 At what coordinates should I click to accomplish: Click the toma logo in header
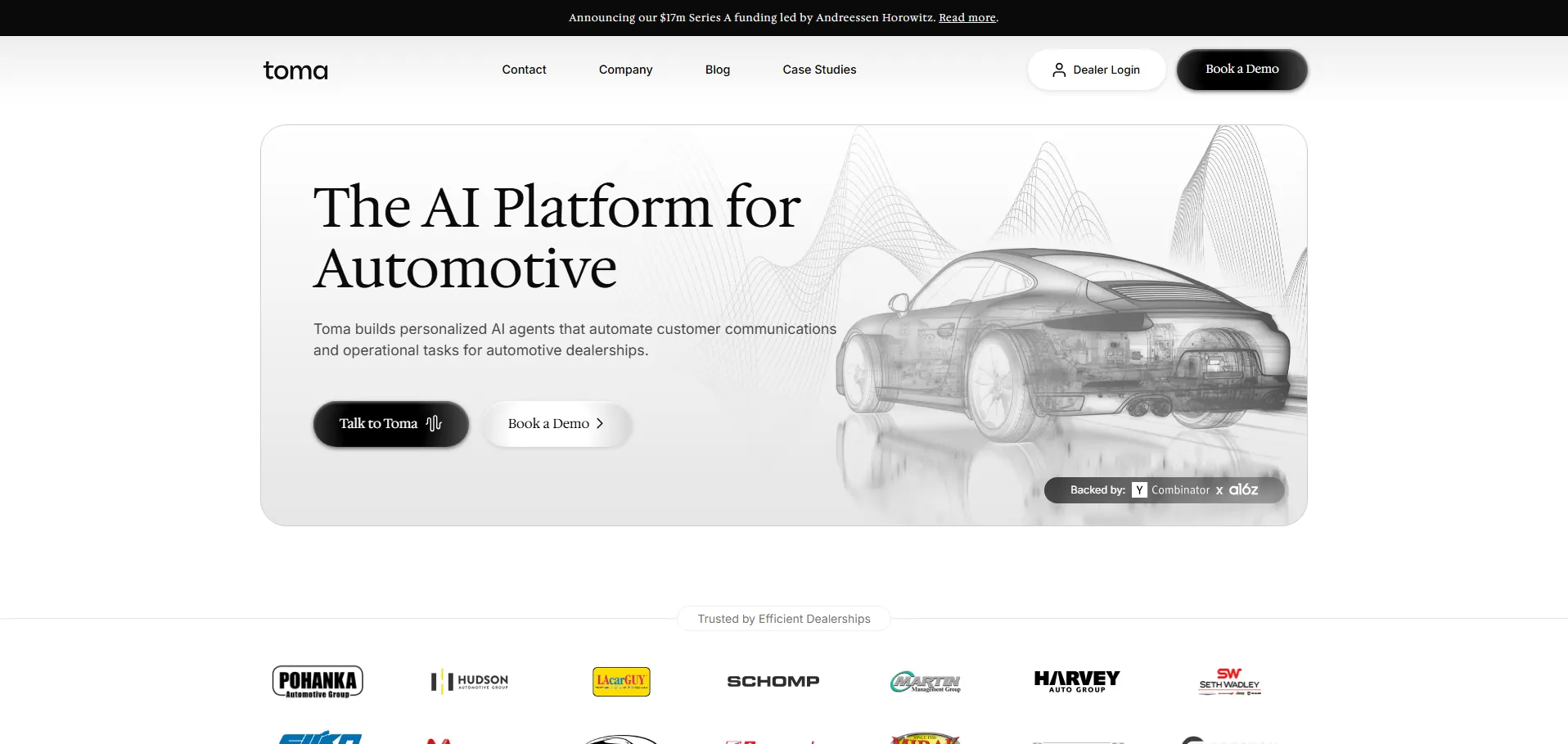(x=295, y=70)
